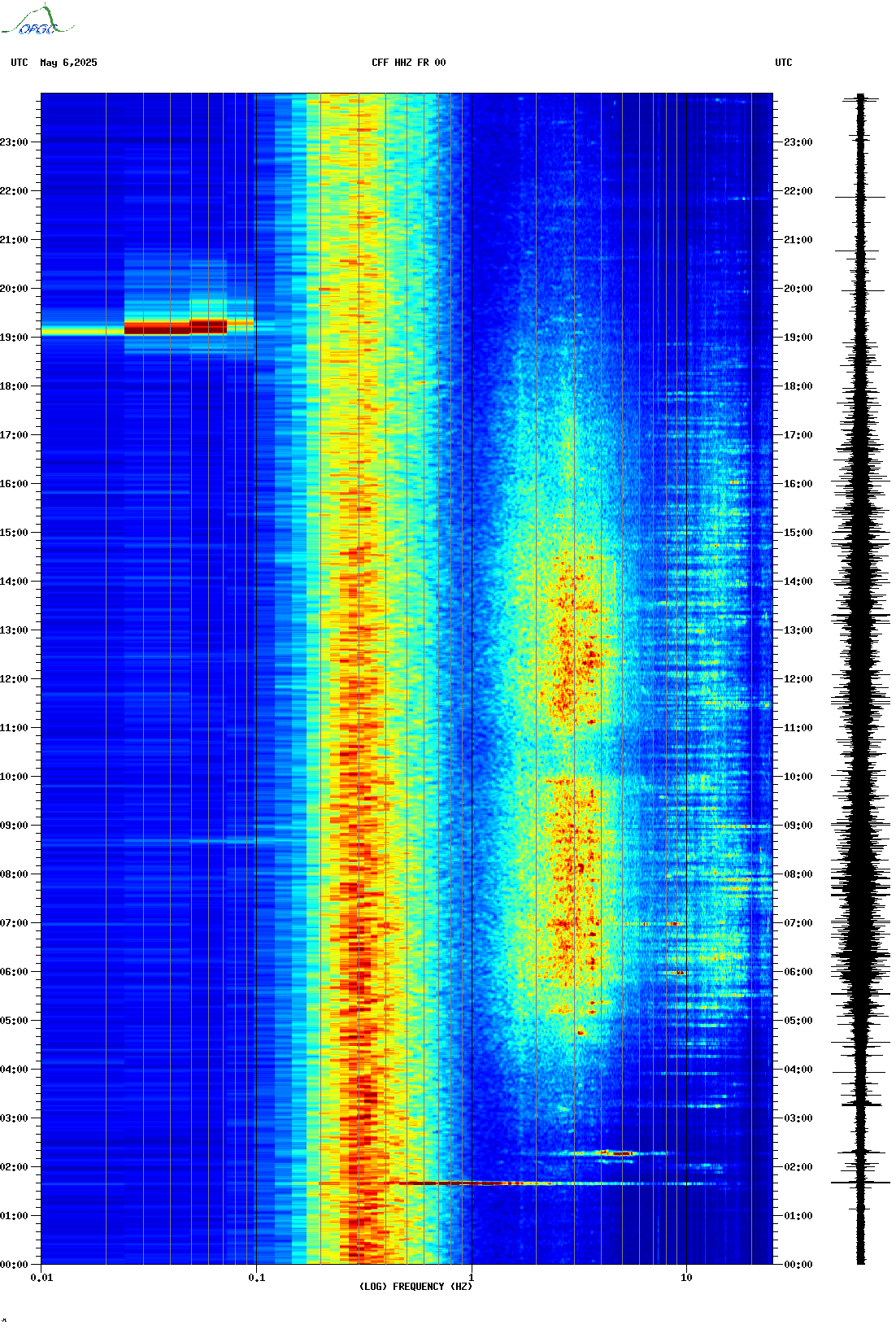Click the 21:00 label on the left time axis

click(14, 240)
